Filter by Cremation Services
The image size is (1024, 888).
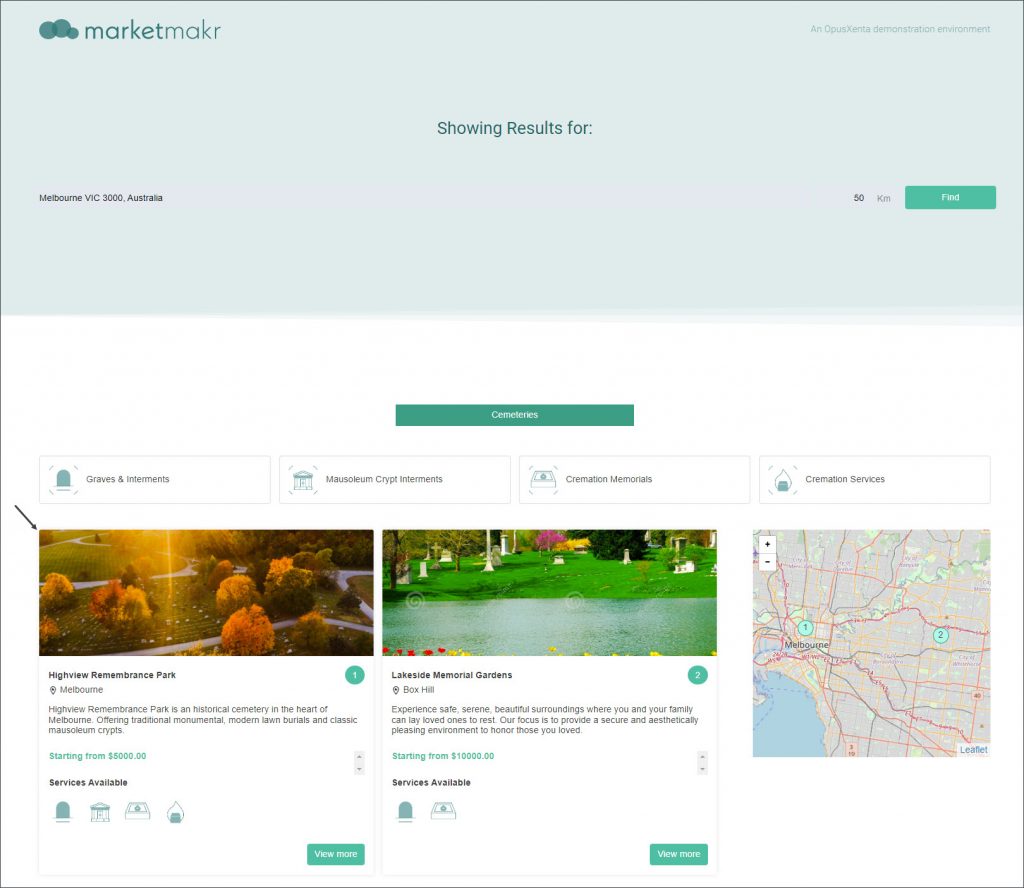click(874, 479)
